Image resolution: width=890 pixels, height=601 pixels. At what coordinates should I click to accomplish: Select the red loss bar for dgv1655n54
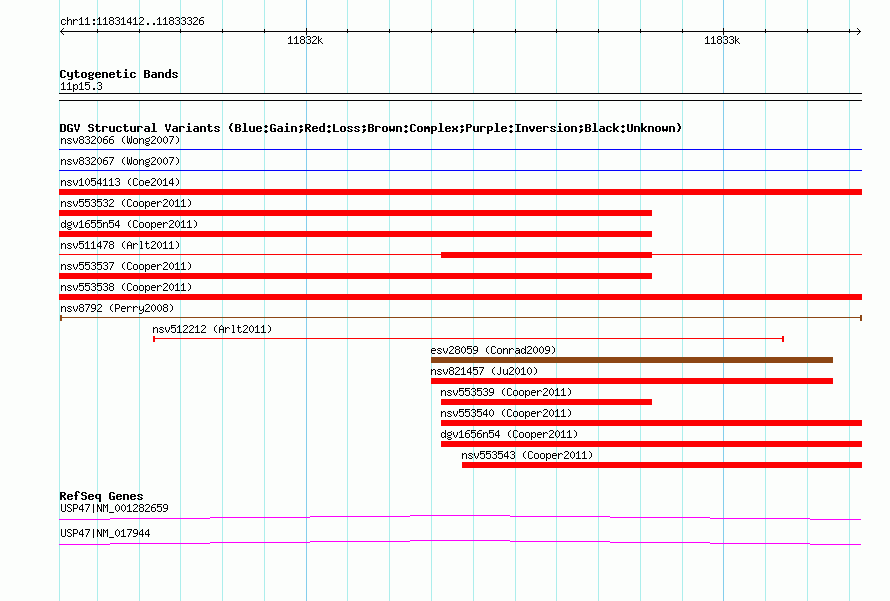355,234
